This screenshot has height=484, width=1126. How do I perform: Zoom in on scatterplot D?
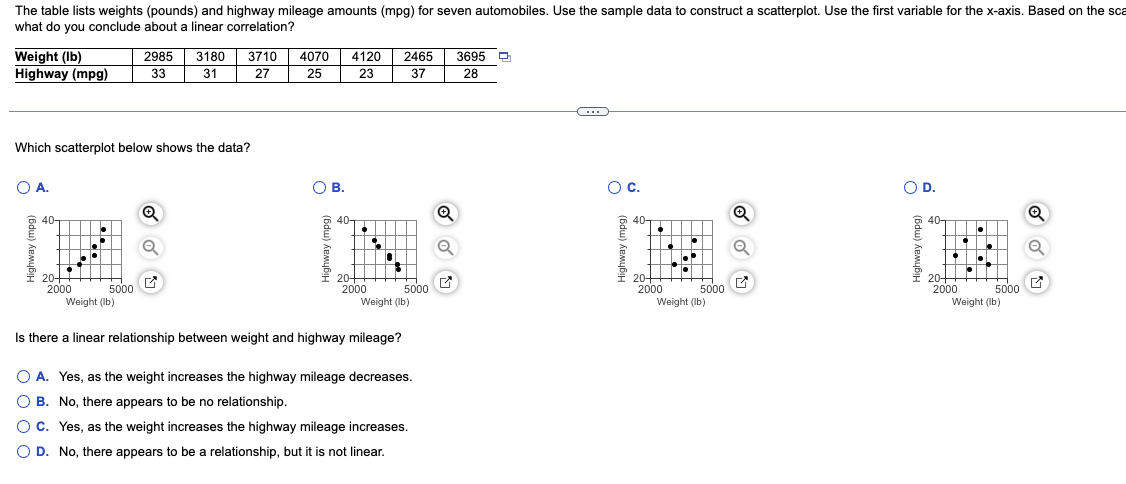[1036, 213]
